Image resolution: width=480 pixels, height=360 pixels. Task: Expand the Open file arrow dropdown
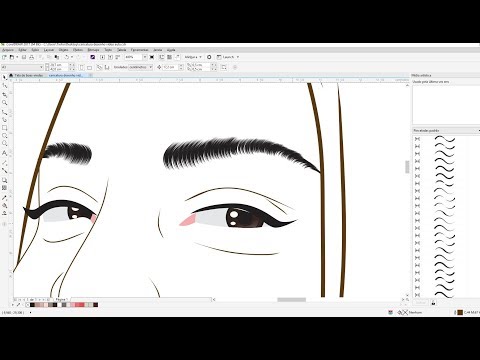17,57
